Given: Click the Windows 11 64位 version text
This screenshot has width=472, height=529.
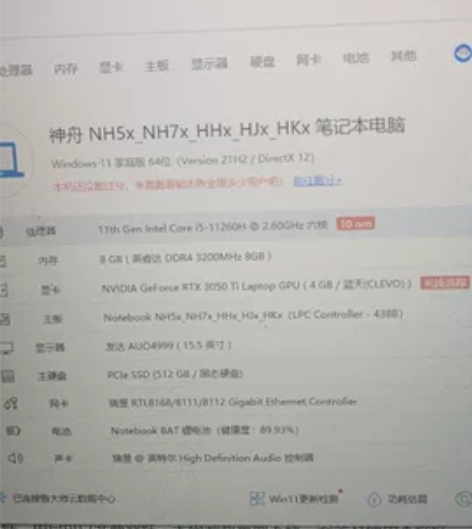Looking at the screenshot, I should coord(183,161).
